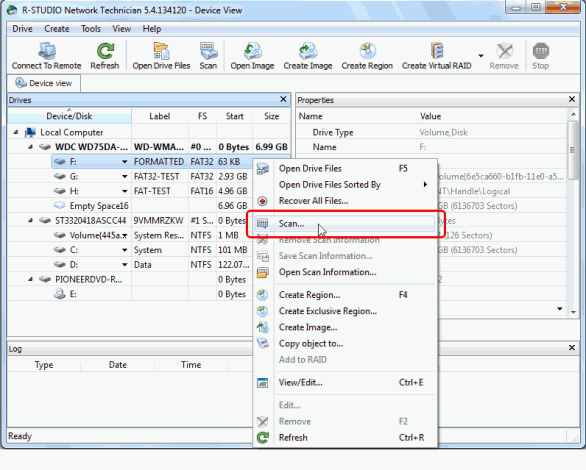Screen dimensions: 586x470
Task: Choose Create Image... in context menu
Action: point(345,327)
